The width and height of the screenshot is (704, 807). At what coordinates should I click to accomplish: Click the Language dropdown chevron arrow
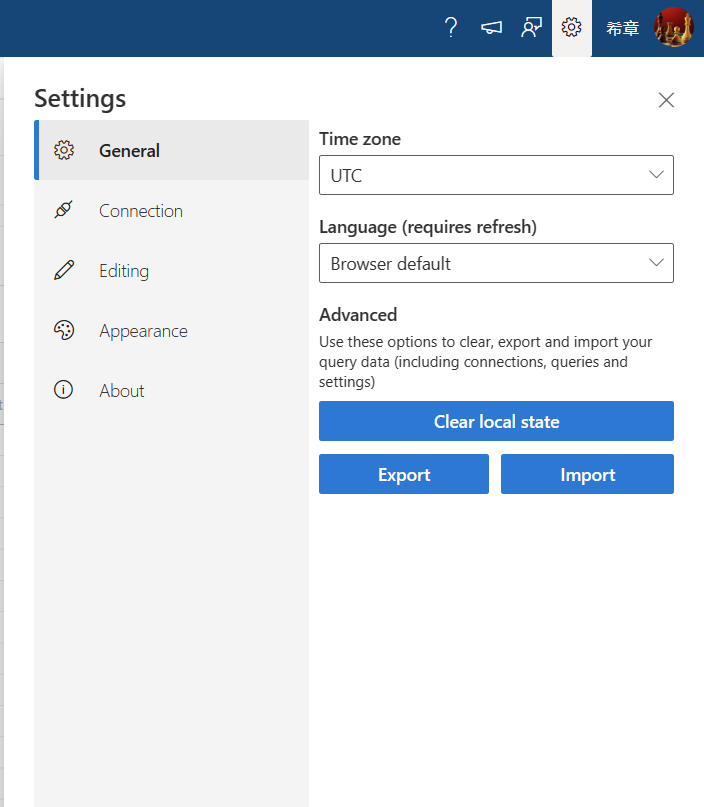[656, 263]
